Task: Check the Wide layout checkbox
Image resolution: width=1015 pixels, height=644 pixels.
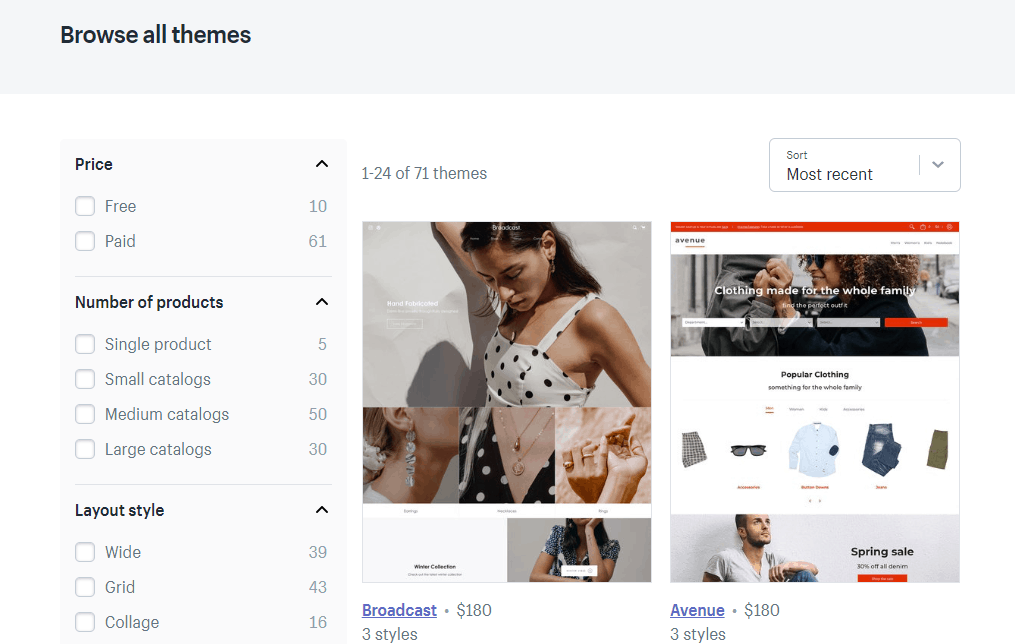Action: point(85,551)
